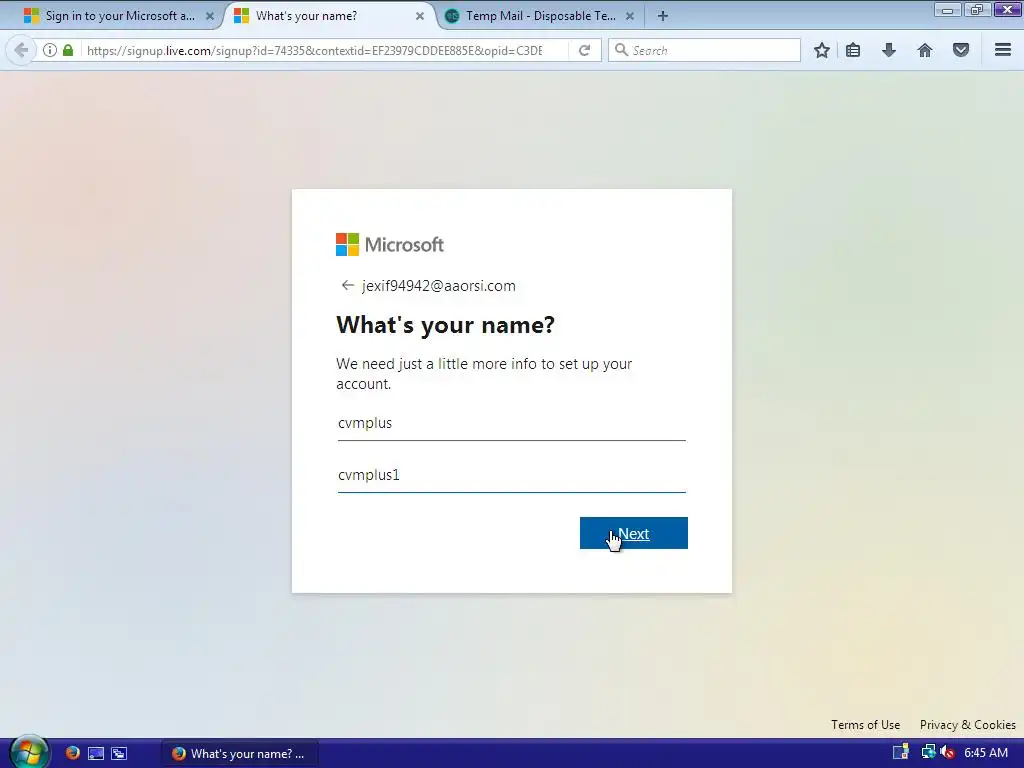Image resolution: width=1024 pixels, height=768 pixels.
Task: Select the 'What's your name?' tab
Action: pyautogui.click(x=330, y=16)
